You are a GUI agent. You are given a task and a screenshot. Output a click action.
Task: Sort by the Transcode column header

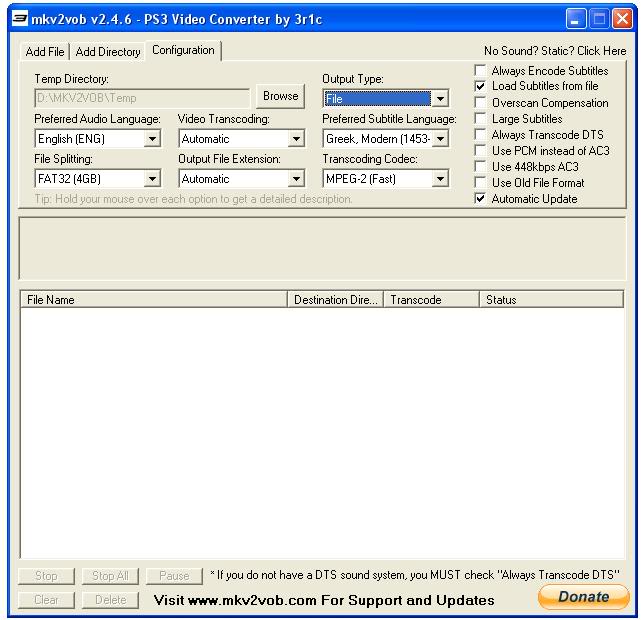[431, 299]
